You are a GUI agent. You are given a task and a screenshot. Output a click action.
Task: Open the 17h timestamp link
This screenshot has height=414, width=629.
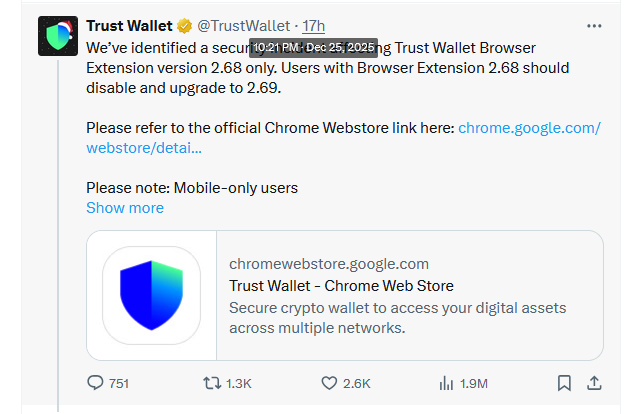[x=314, y=25]
